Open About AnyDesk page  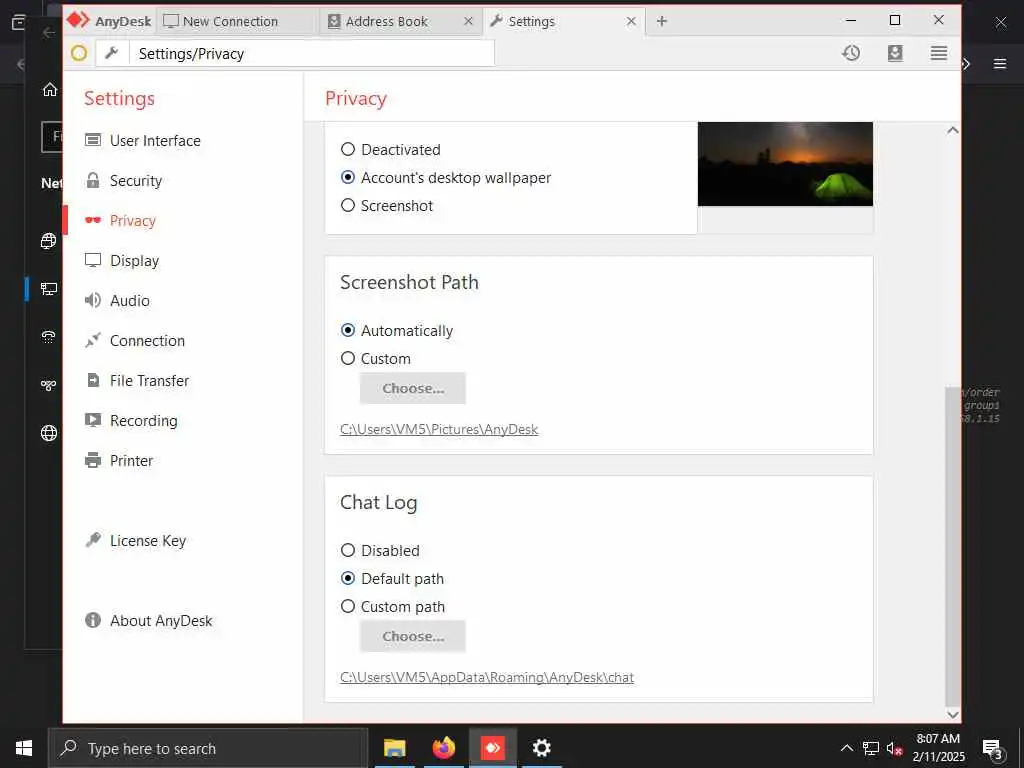161,620
